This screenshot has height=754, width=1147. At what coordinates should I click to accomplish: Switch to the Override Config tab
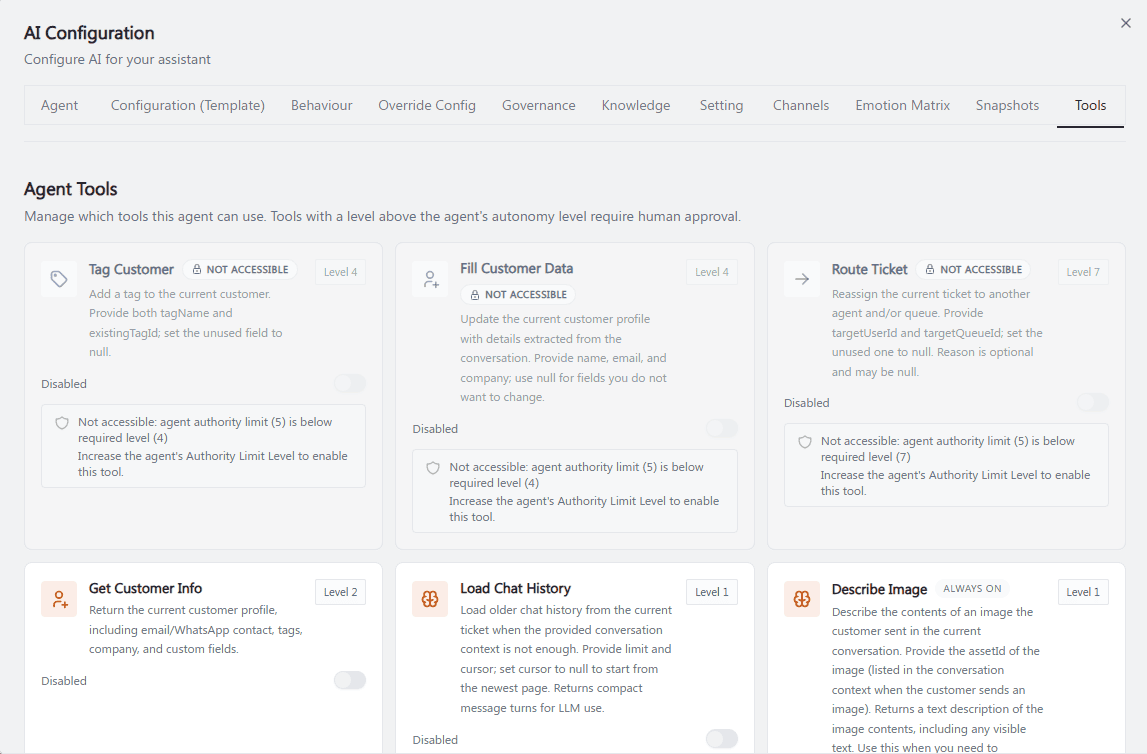(427, 105)
